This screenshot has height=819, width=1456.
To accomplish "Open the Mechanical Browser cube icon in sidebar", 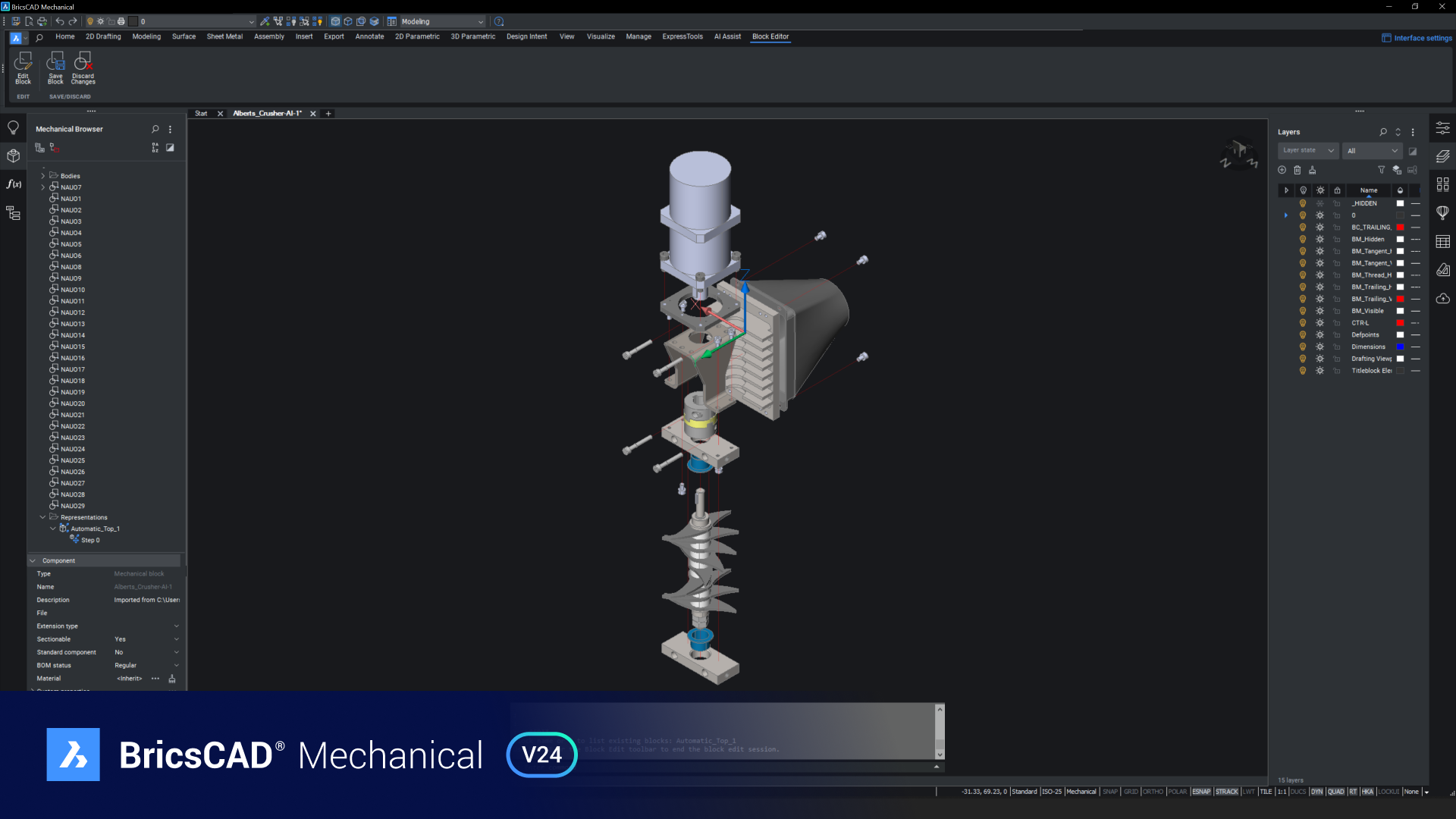I will tap(13, 156).
